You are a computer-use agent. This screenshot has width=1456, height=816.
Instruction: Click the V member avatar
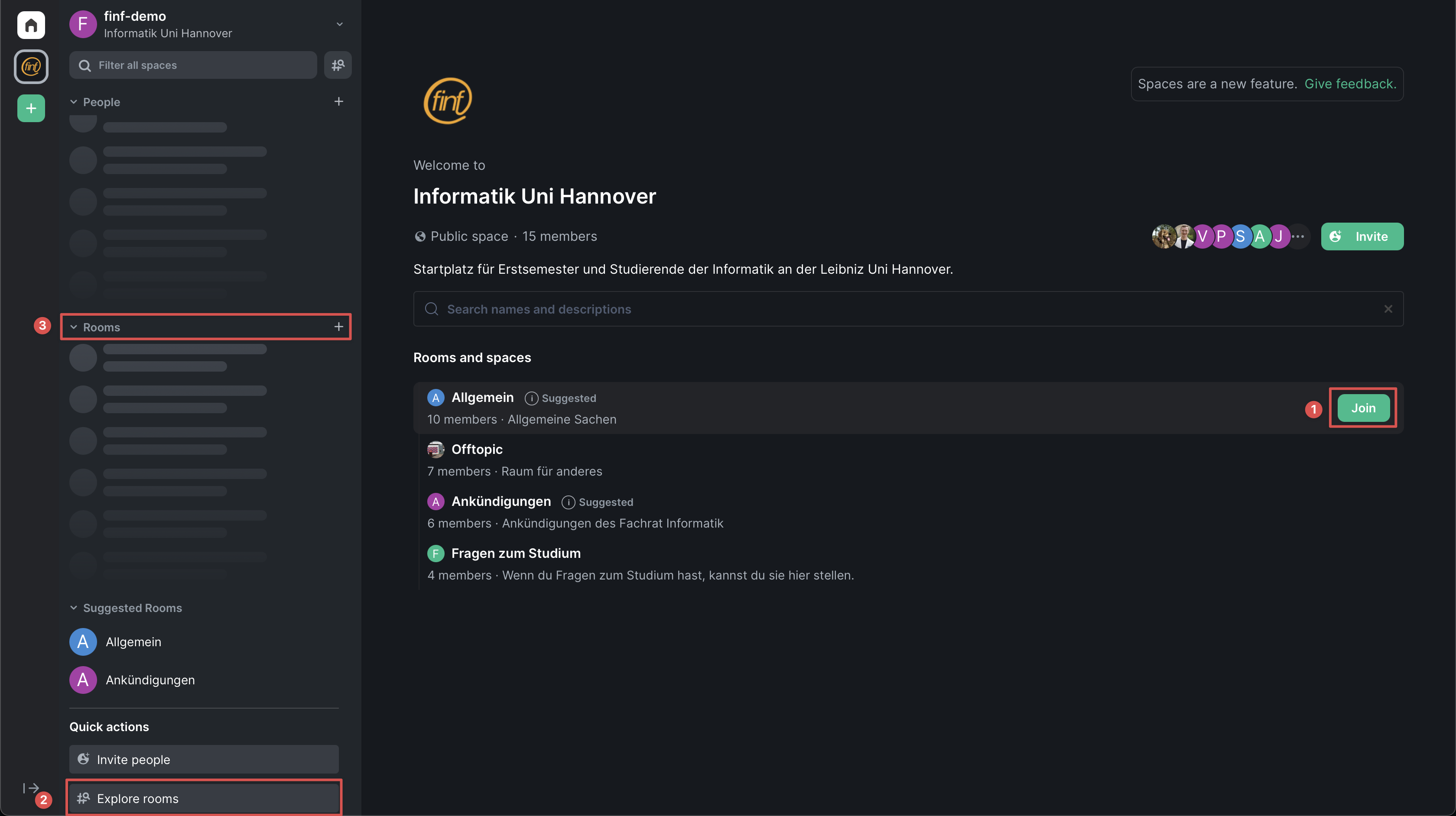point(1202,236)
